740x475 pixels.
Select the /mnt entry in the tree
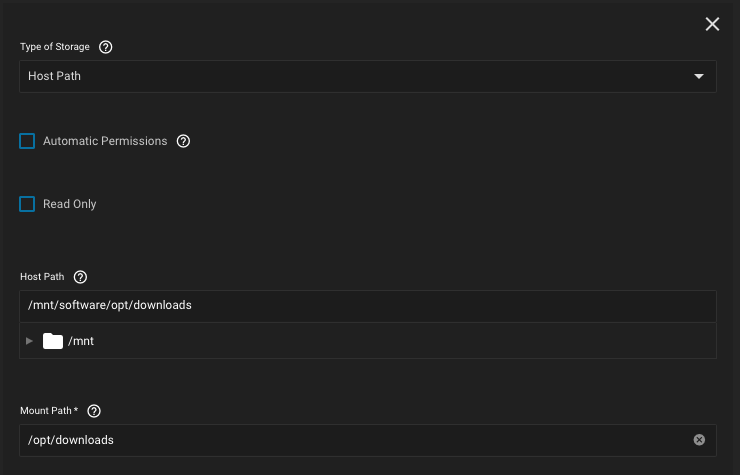click(81, 341)
